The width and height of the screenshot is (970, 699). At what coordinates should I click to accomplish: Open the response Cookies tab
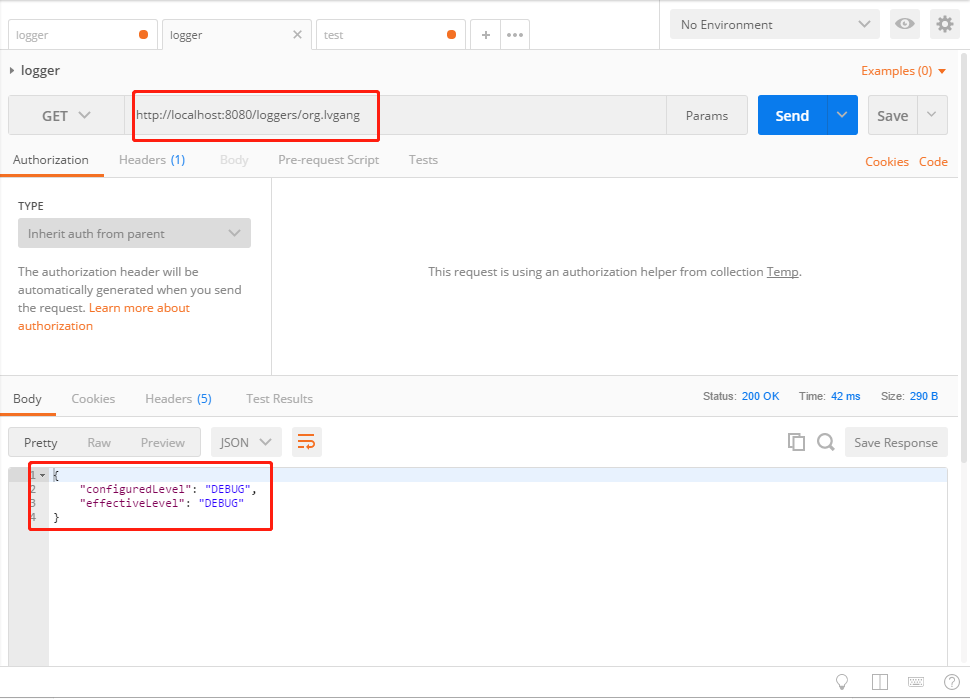[x=93, y=399]
